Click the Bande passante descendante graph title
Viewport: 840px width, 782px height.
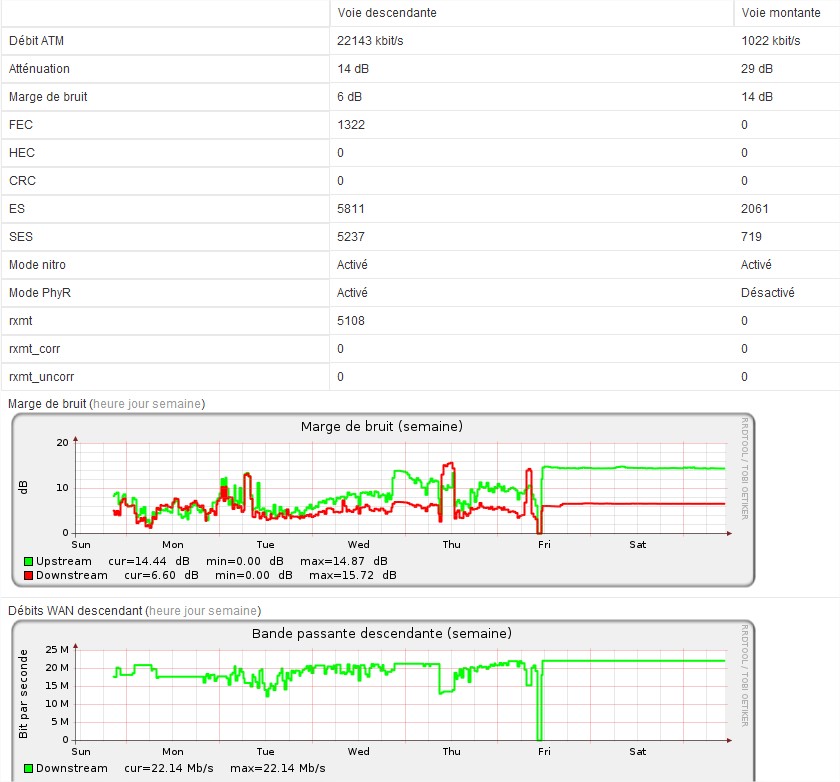point(381,633)
